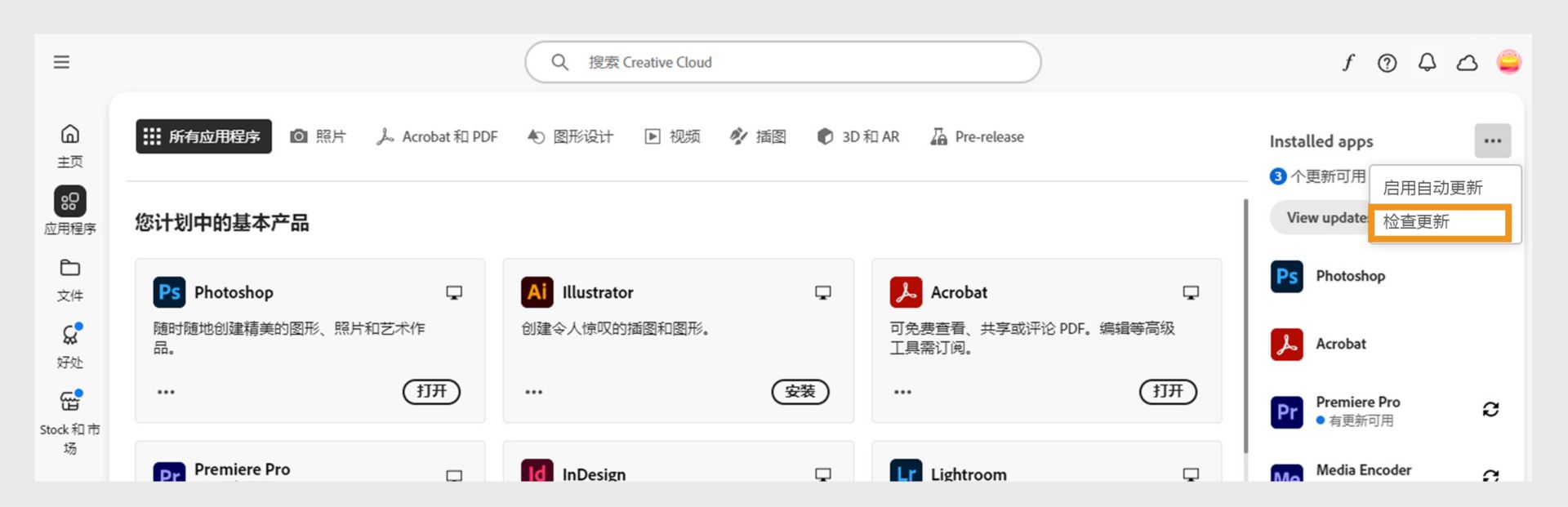Click 打开 on the Photoshop card

pos(431,392)
